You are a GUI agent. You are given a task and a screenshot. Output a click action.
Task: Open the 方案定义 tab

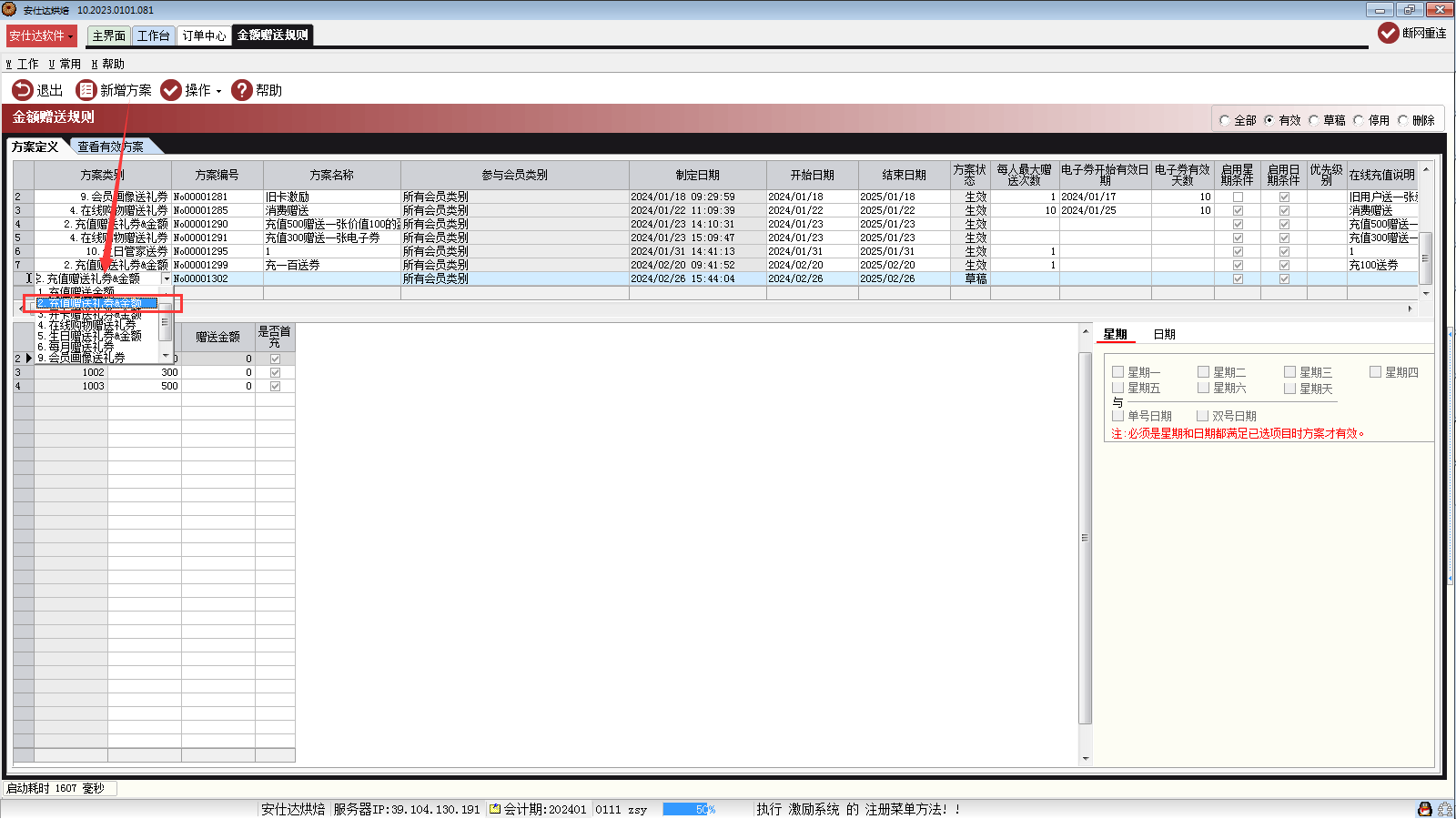coord(35,147)
